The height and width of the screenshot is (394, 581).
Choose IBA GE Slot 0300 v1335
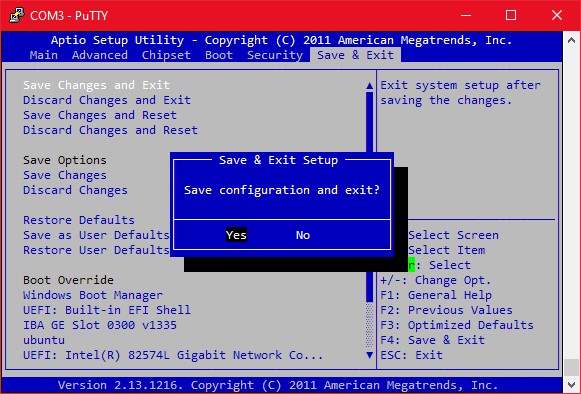pyautogui.click(x=100, y=325)
